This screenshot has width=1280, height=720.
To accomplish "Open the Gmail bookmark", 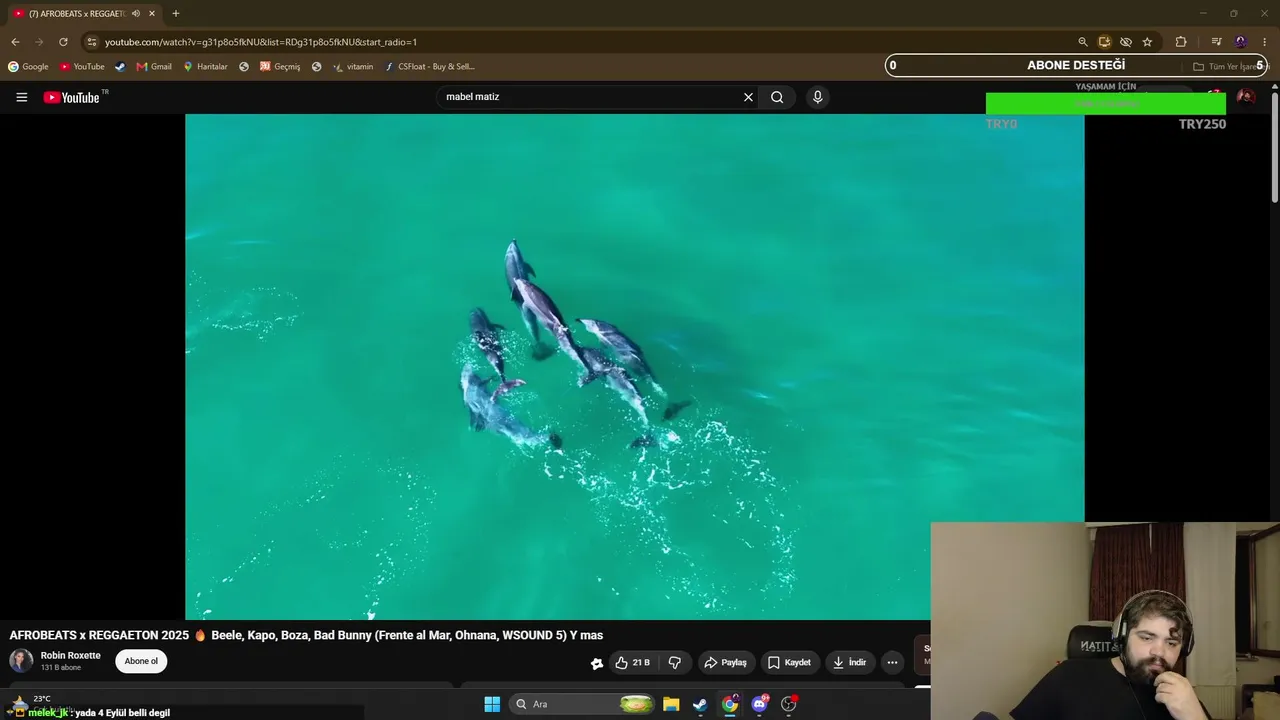I will click(x=154, y=67).
